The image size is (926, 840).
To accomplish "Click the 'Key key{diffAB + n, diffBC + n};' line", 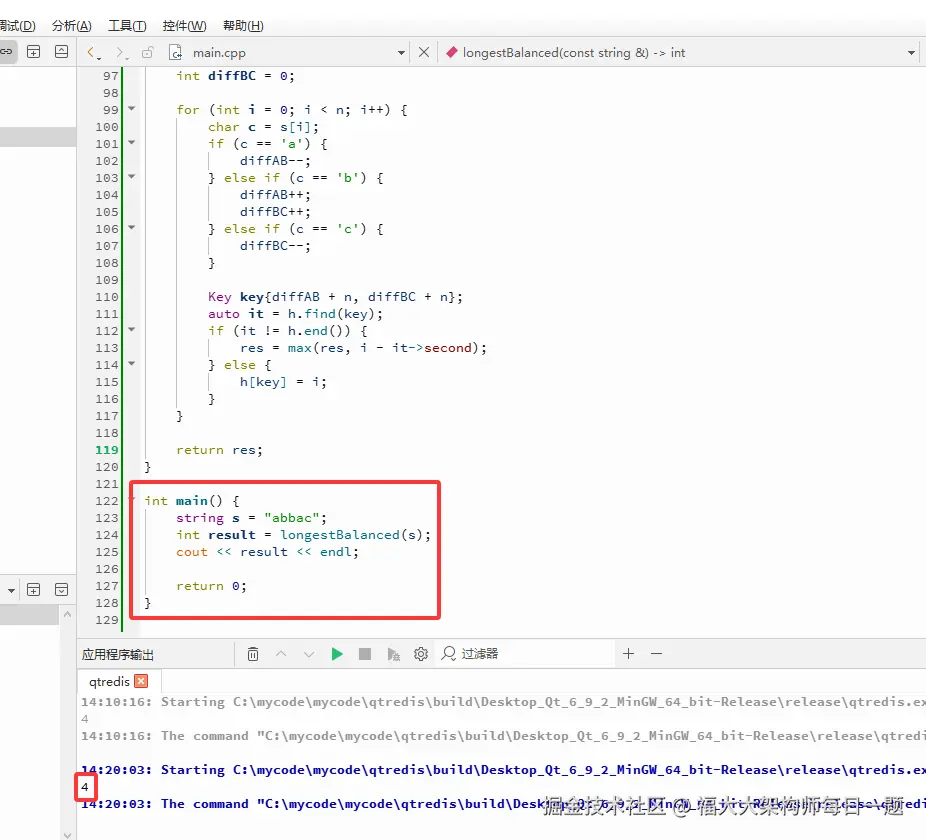I will click(x=335, y=297).
